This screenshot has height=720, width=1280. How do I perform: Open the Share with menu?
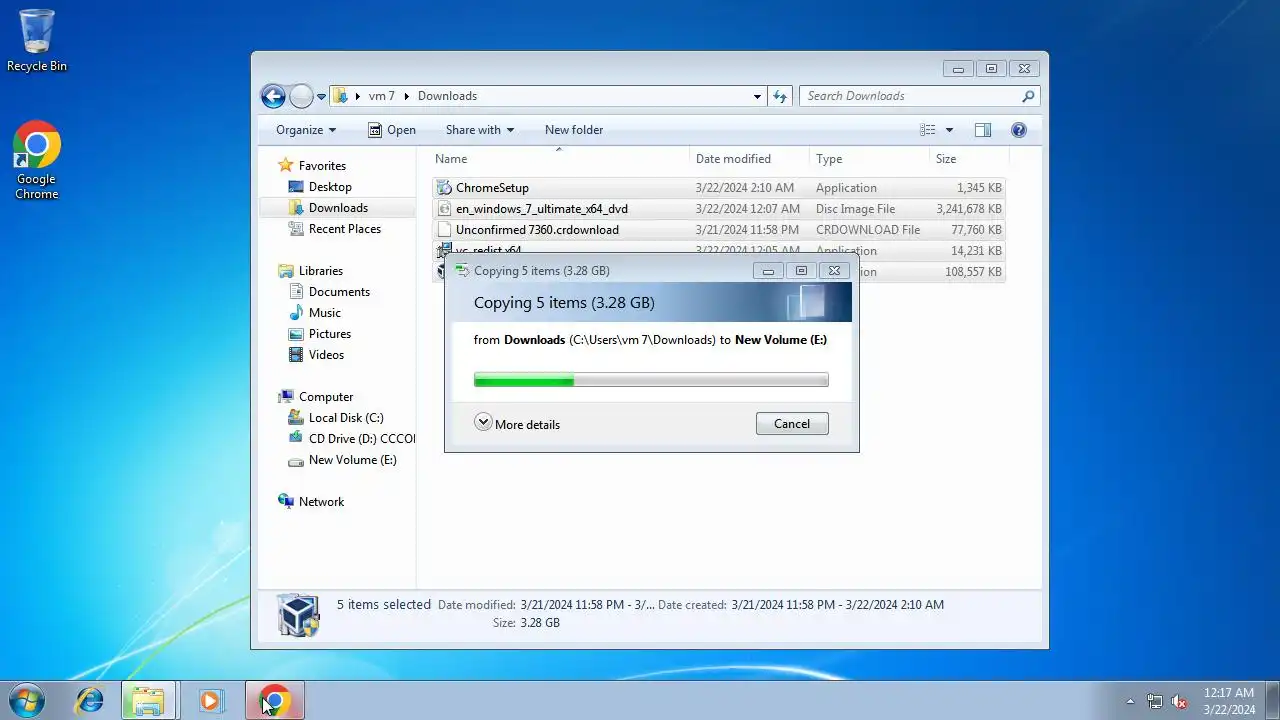pos(480,130)
